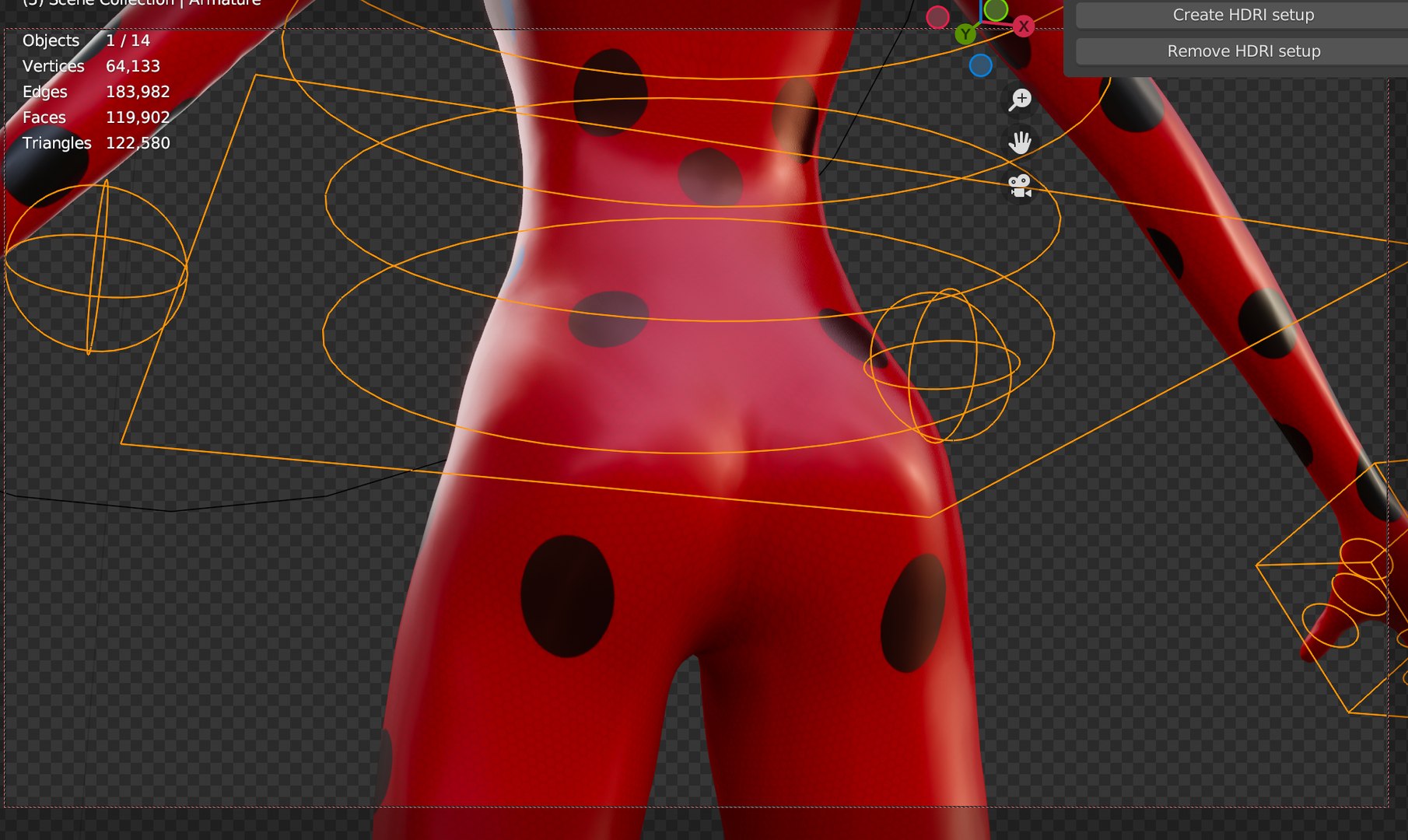Click the Objects value 1 / 14
This screenshot has width=1408, height=840.
(x=128, y=40)
